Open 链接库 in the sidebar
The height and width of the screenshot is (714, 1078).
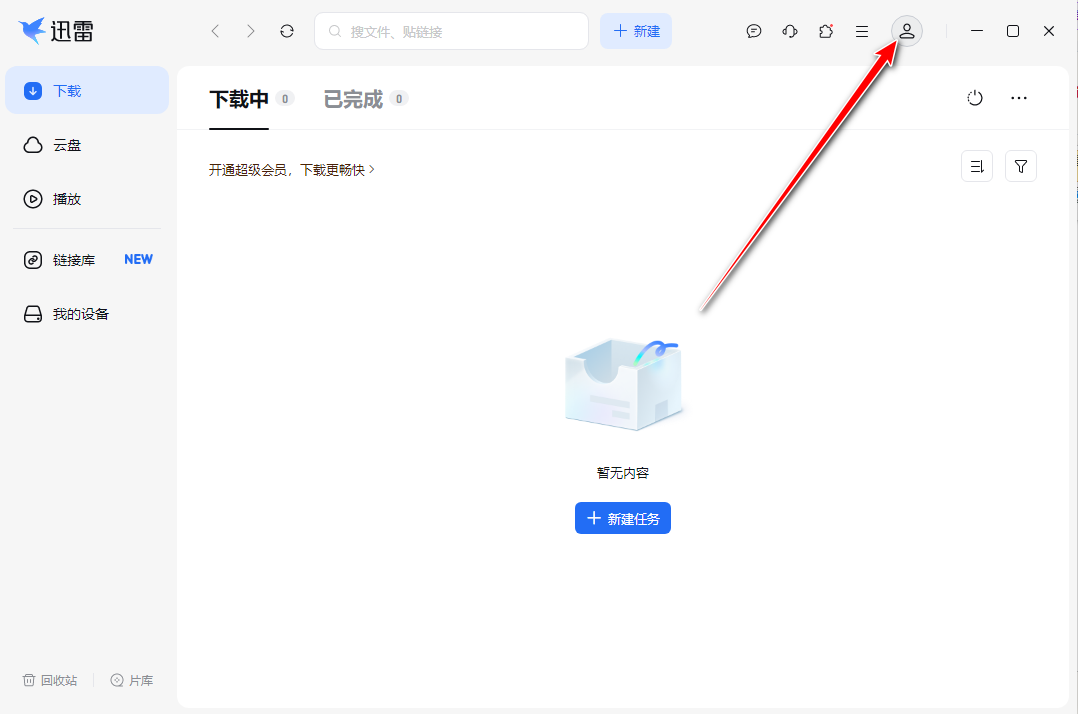point(87,260)
